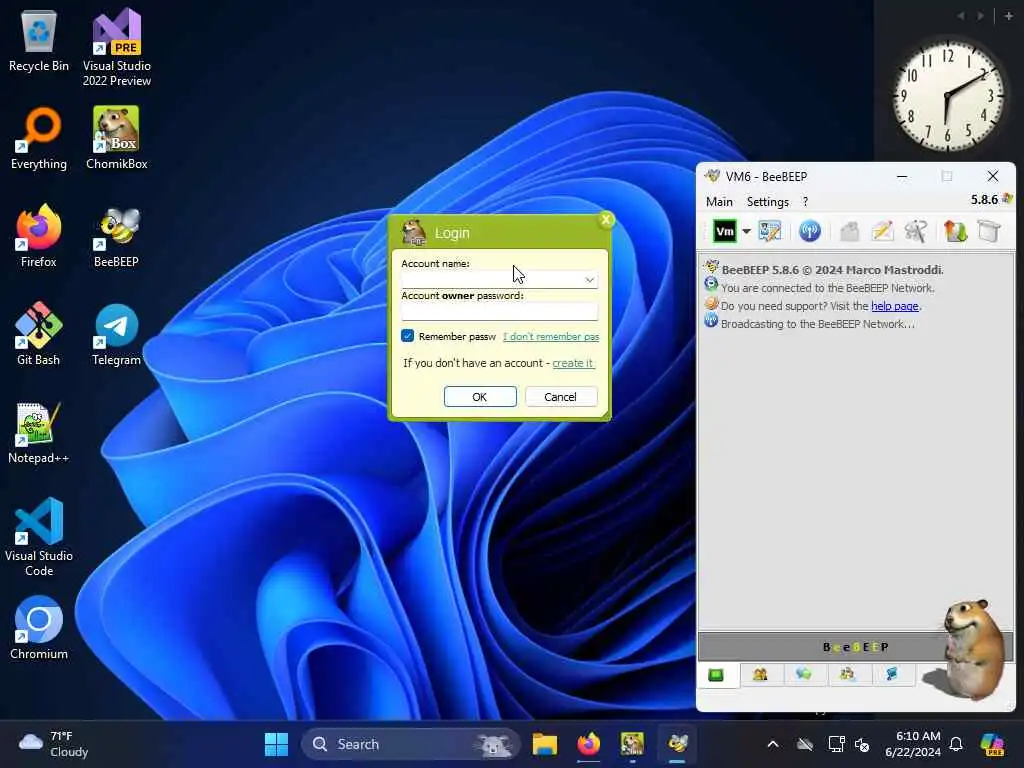
Task: Select the Everything desktop icon
Action: pos(39,138)
